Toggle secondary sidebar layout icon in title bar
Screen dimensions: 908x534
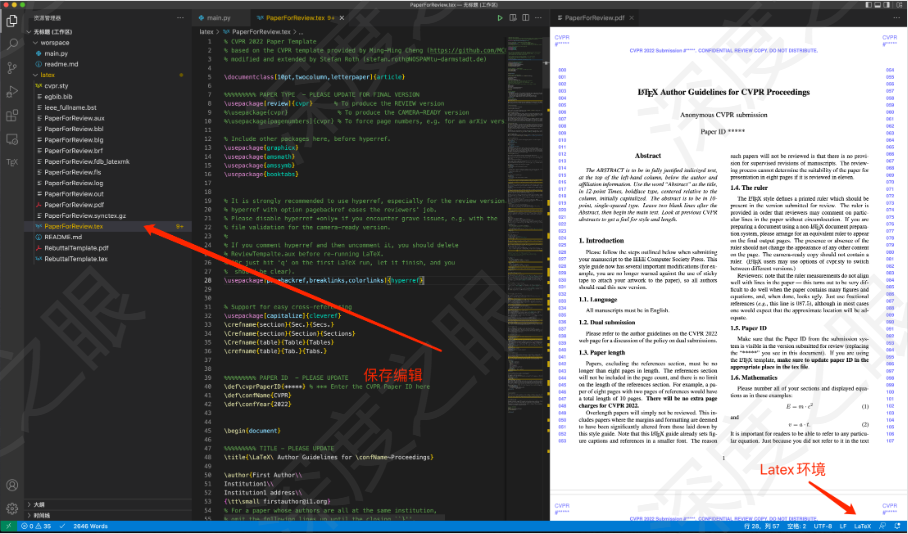coord(888,5)
